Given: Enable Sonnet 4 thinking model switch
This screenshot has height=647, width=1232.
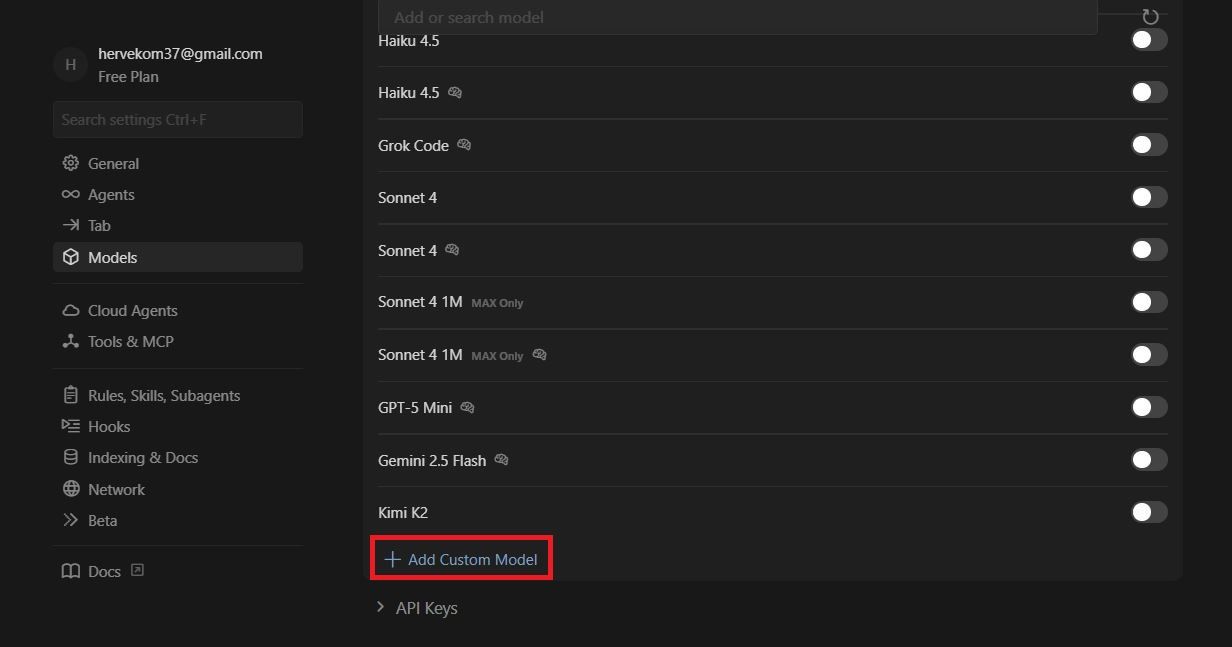Looking at the screenshot, I should 1149,250.
